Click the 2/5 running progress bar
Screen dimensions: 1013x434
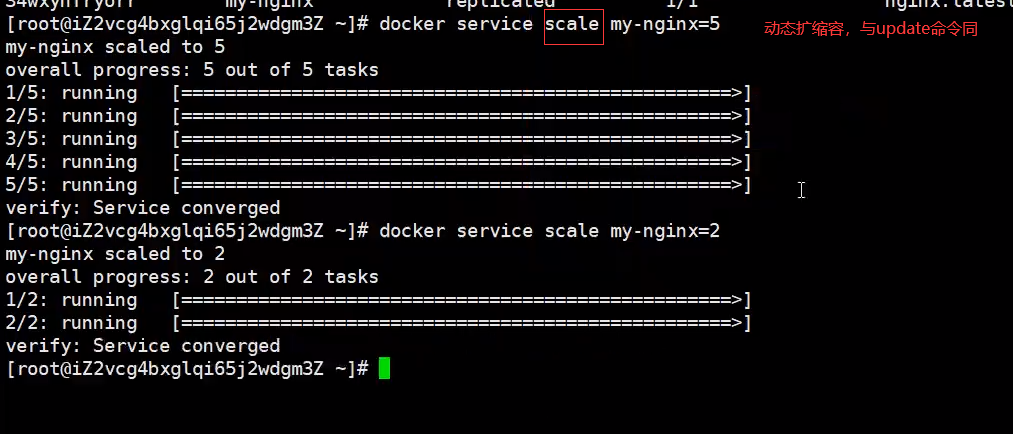(x=462, y=116)
